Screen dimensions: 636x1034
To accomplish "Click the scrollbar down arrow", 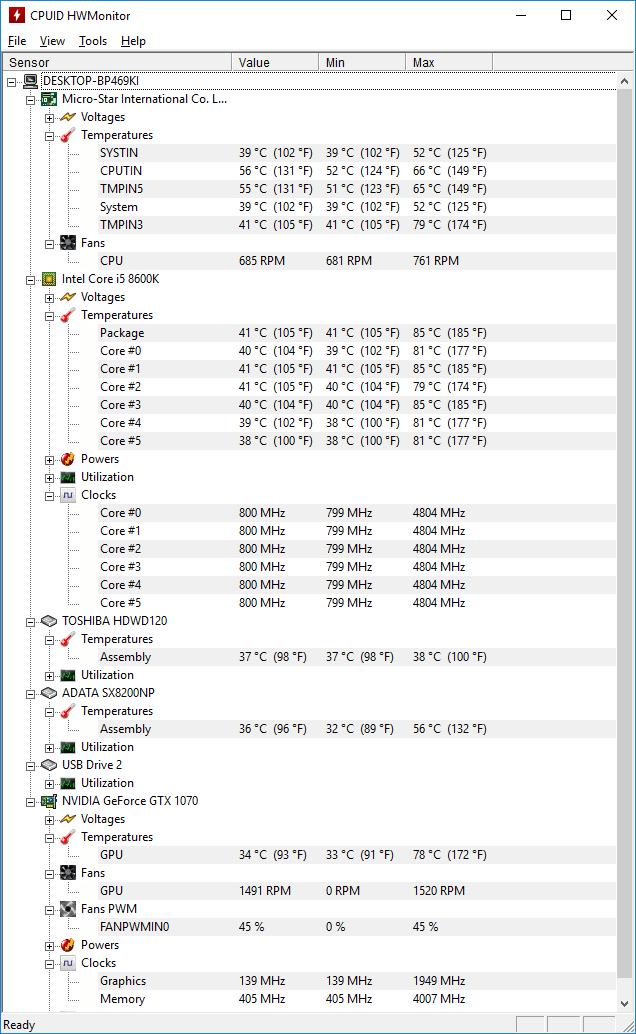I will pos(624,1004).
